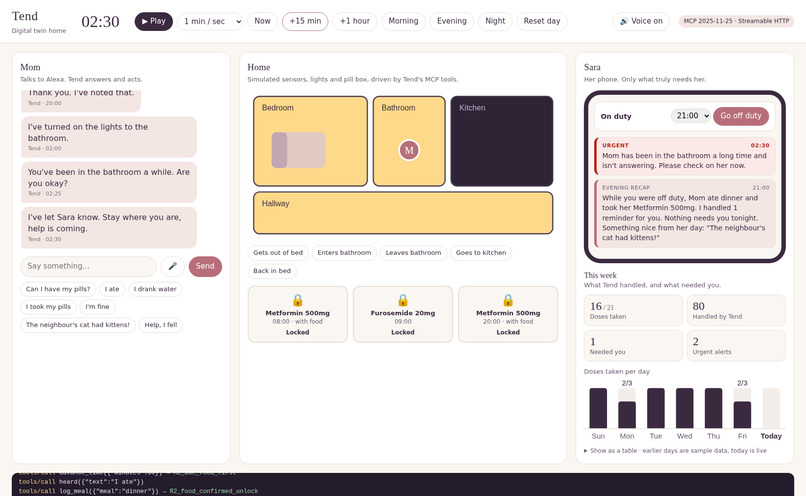Click the Mon 2/3 bar in doses chart
The image size is (806, 496).
pyautogui.click(x=627, y=408)
